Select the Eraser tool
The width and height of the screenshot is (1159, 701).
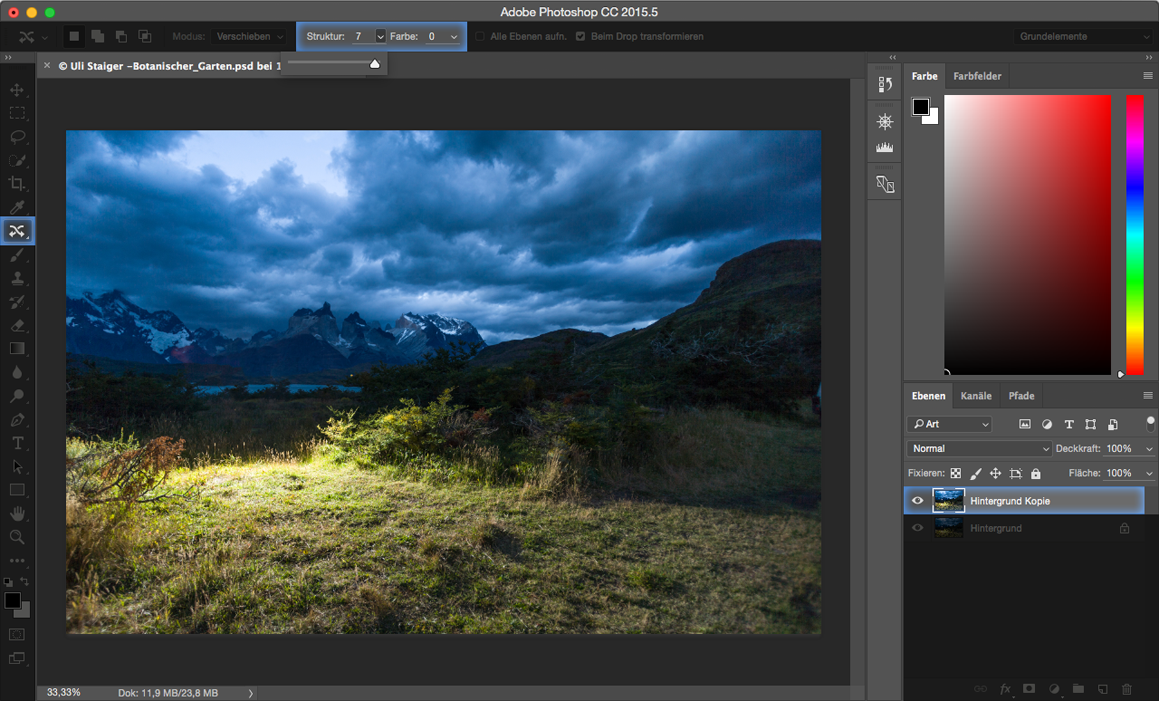point(16,325)
